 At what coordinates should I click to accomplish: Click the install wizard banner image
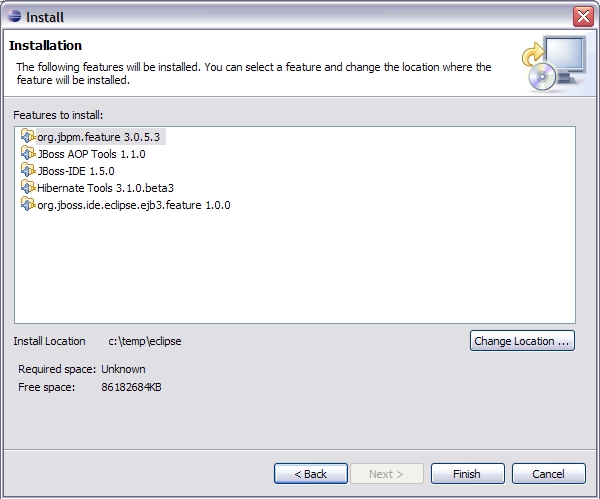[x=554, y=63]
